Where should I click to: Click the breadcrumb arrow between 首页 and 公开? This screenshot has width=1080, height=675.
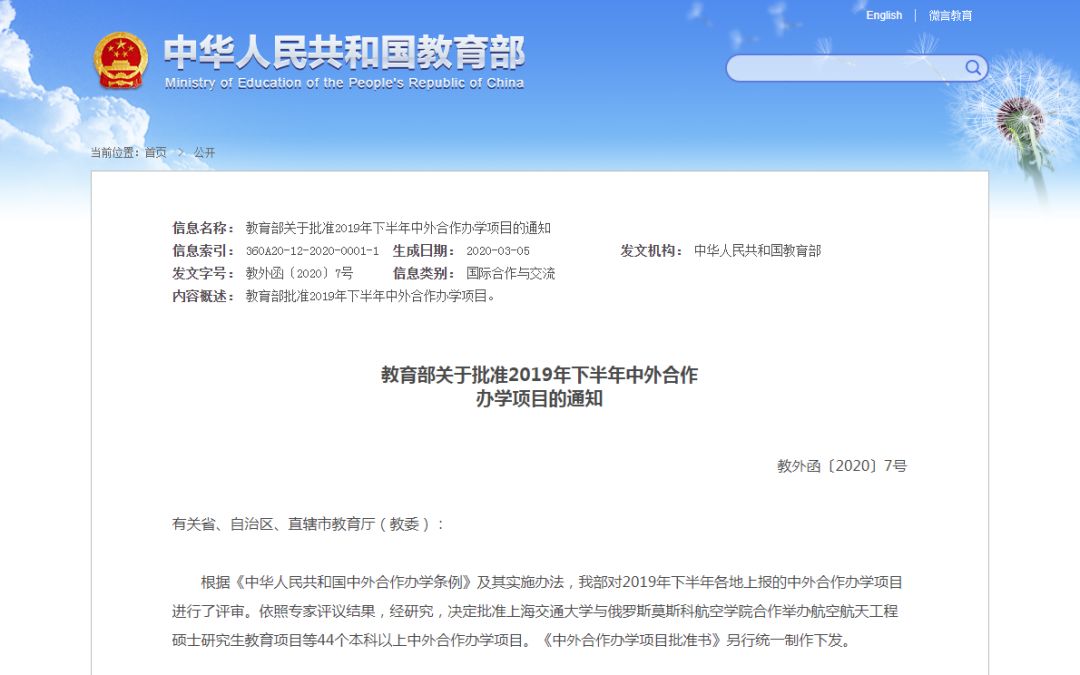coord(181,153)
